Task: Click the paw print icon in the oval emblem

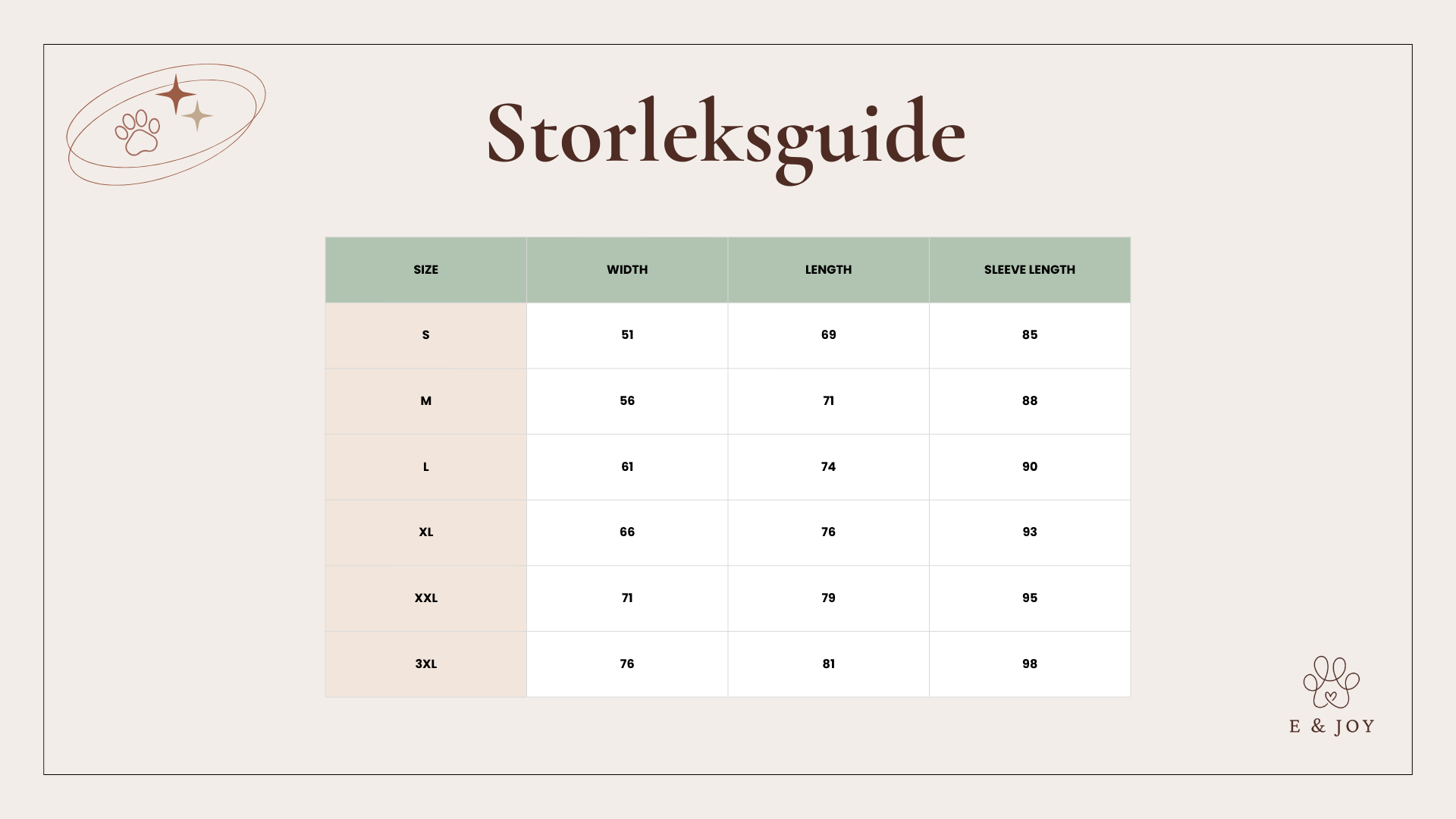Action: coord(138,132)
